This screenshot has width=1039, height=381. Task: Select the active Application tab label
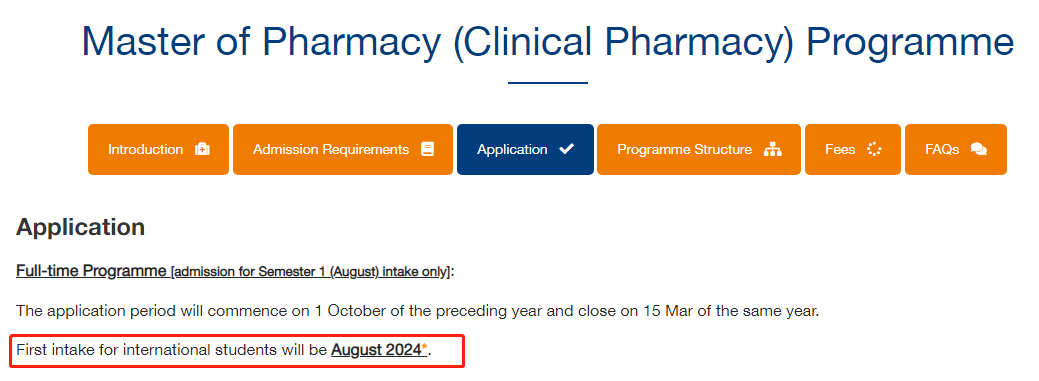[512, 150]
